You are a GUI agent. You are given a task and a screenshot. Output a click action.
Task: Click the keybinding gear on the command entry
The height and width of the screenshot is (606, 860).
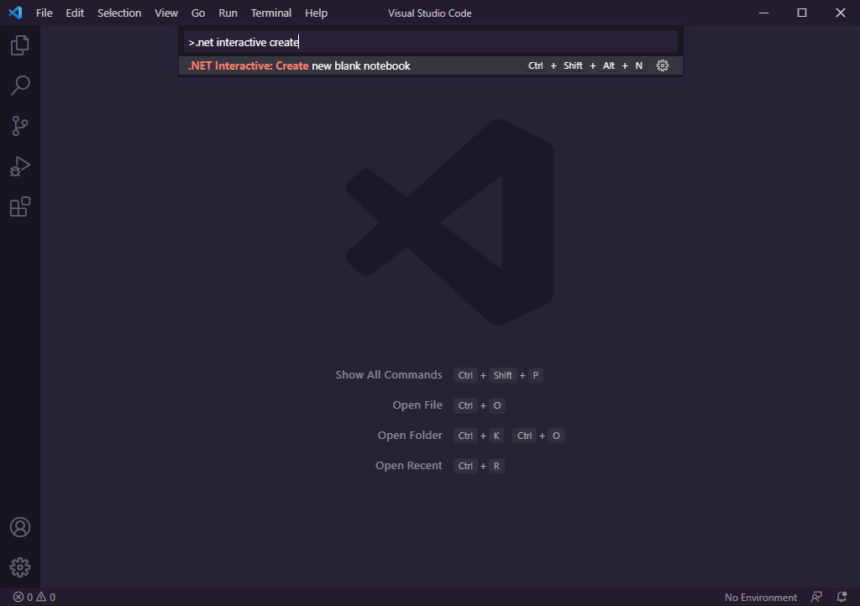662,65
